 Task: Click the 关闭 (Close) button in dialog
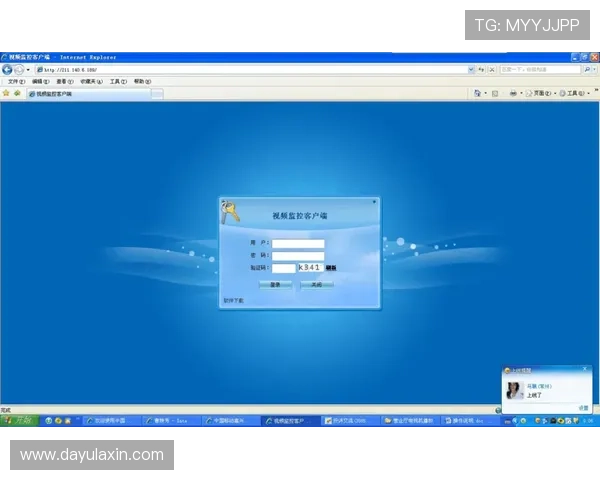(316, 284)
